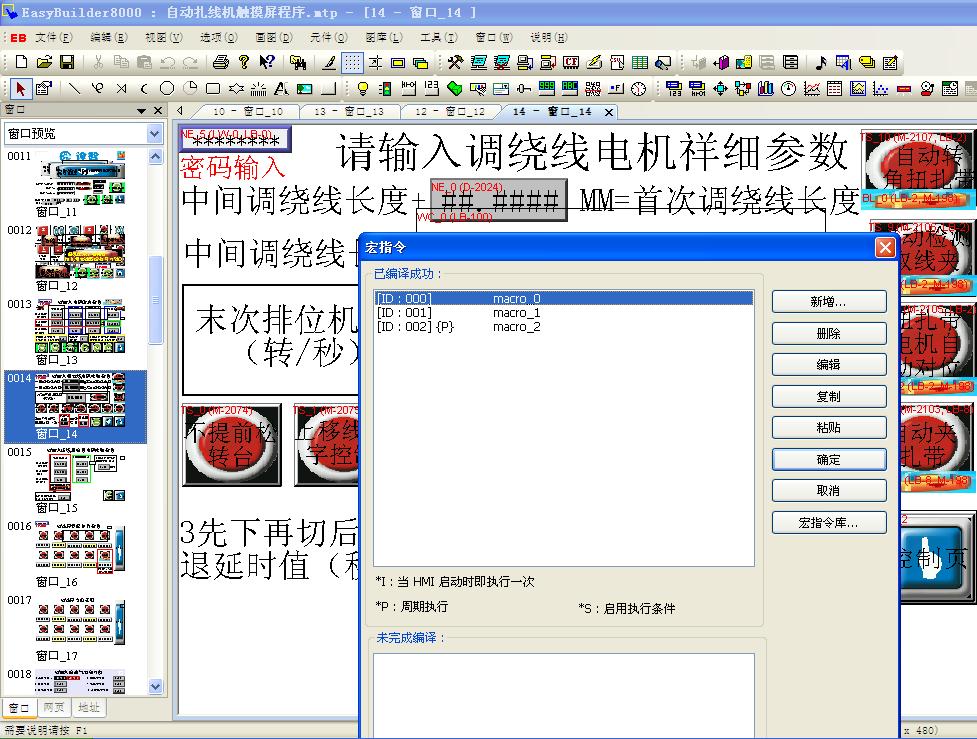Click the Save floppy disk icon

pos(67,63)
